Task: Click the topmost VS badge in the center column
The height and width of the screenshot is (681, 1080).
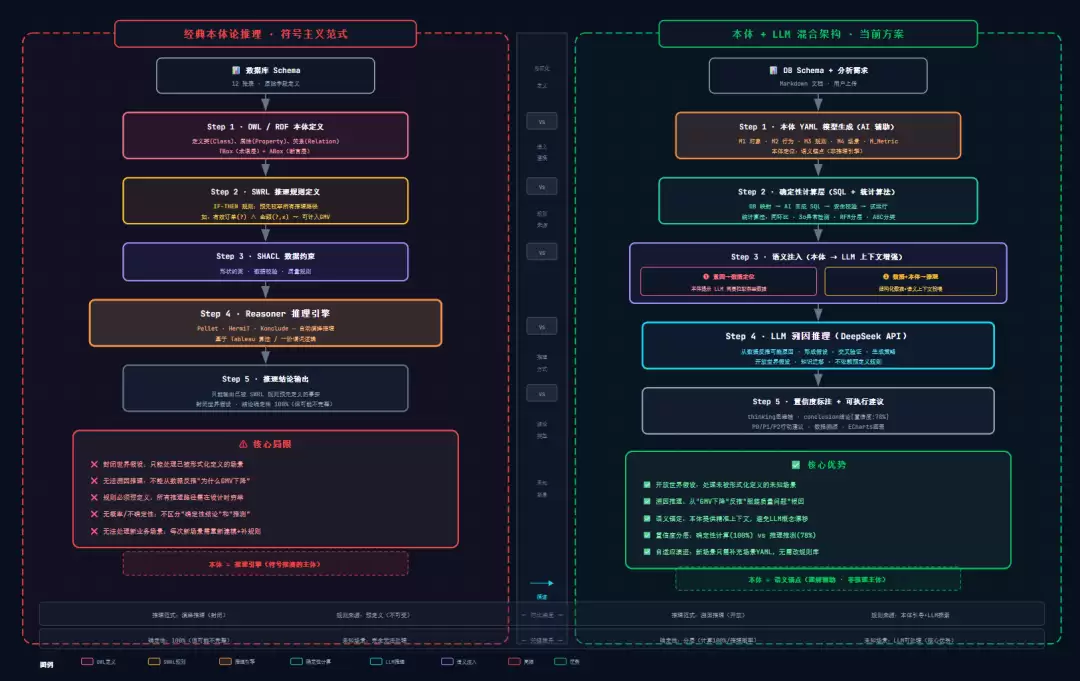Action: pyautogui.click(x=542, y=122)
